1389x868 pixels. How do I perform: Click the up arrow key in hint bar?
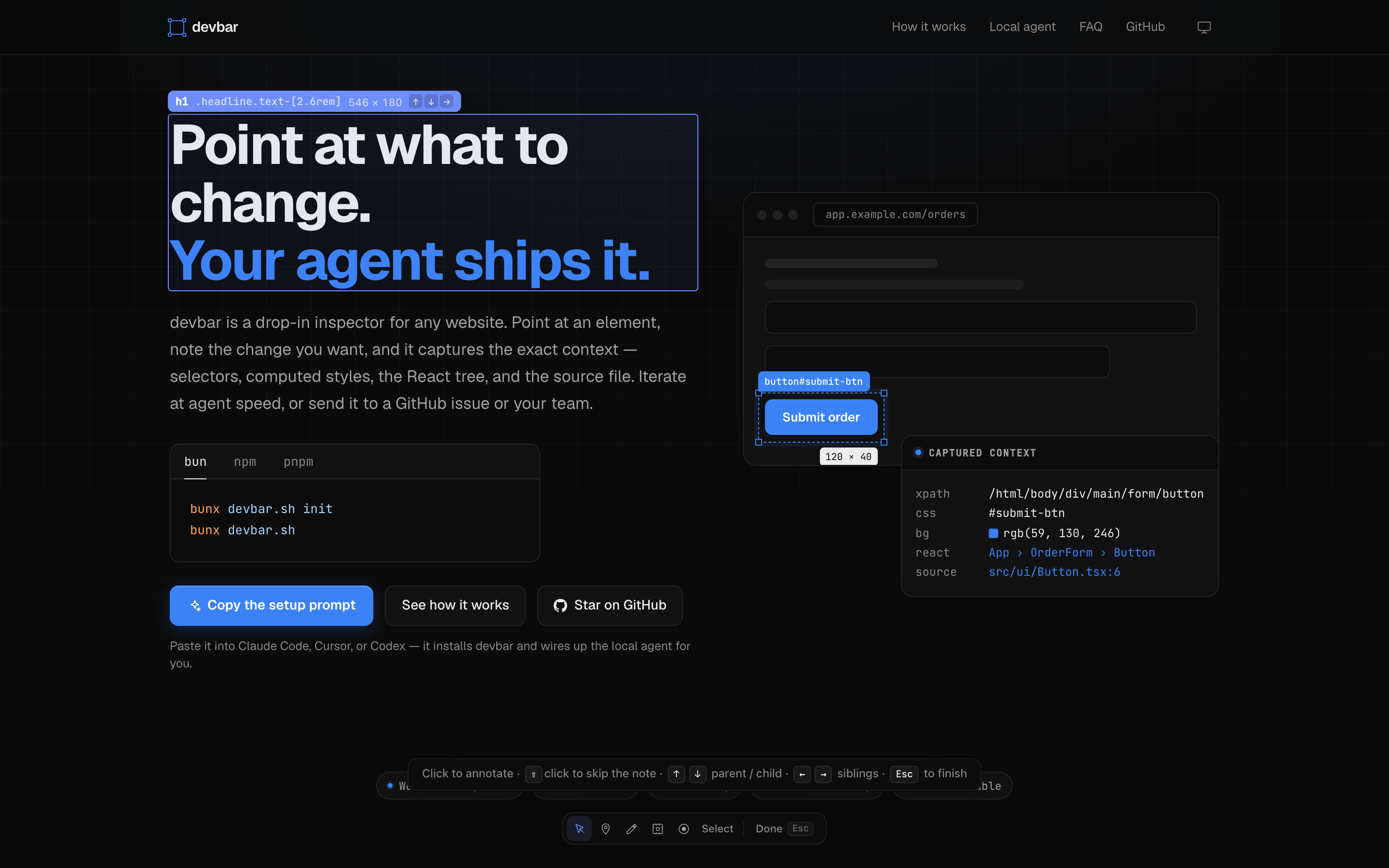coord(676,774)
